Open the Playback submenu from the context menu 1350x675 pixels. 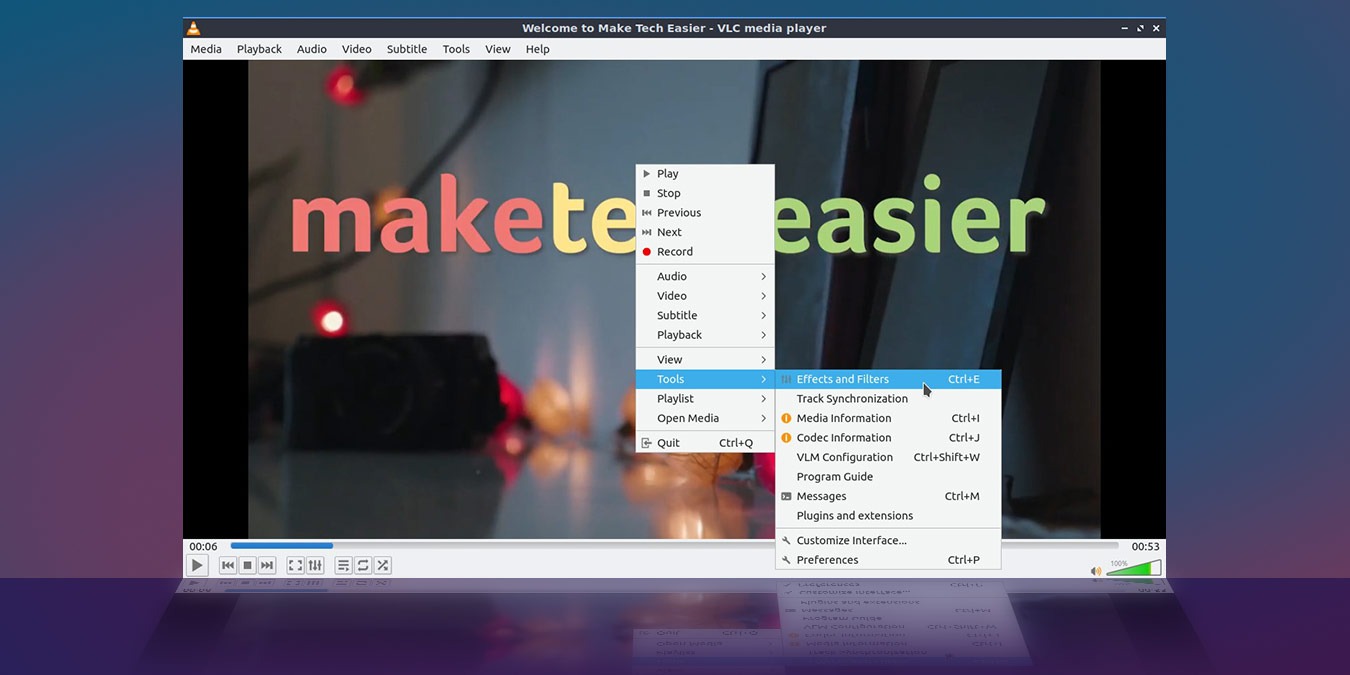click(681, 334)
